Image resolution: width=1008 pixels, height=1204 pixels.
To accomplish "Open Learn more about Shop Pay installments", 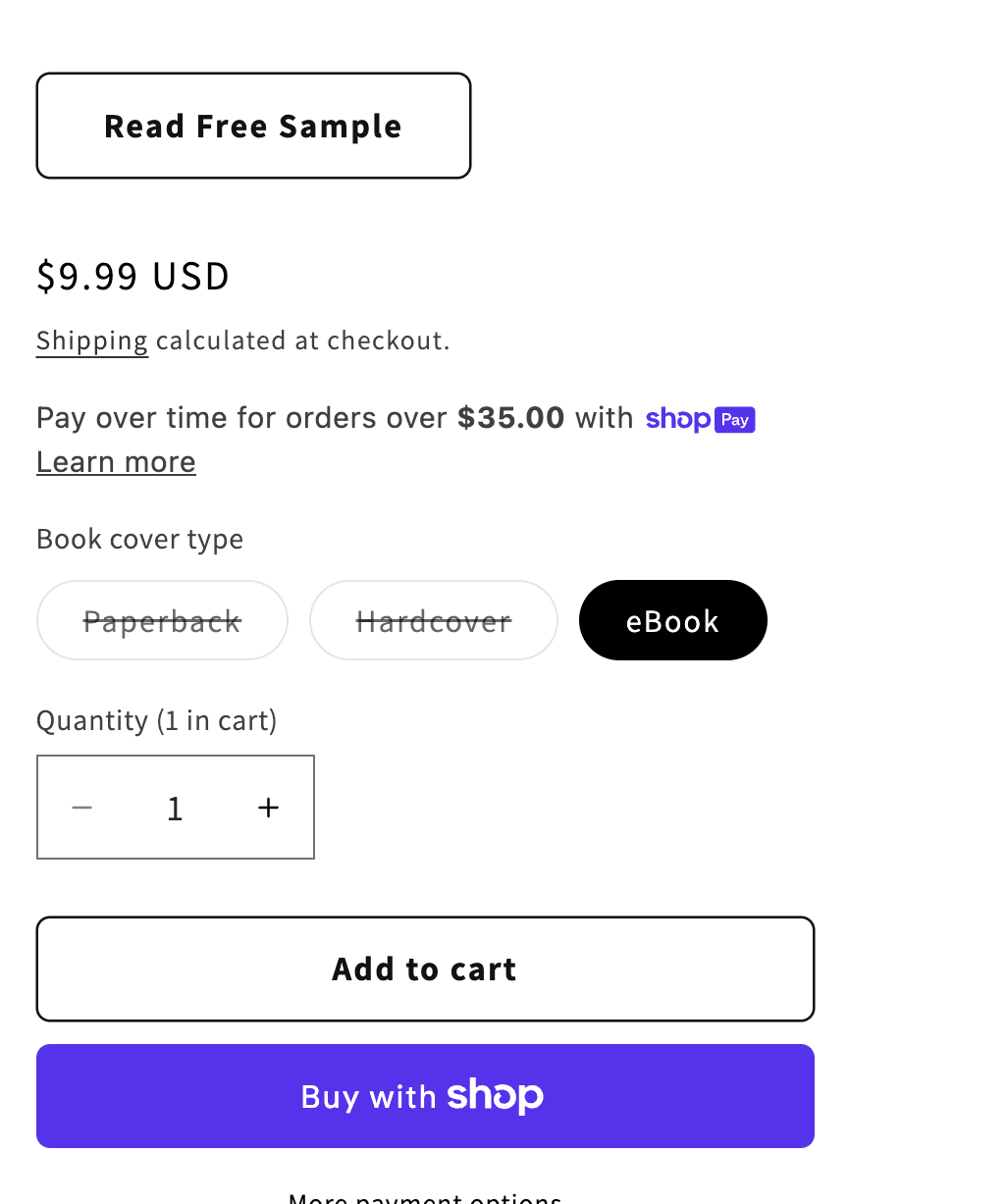I will [115, 461].
